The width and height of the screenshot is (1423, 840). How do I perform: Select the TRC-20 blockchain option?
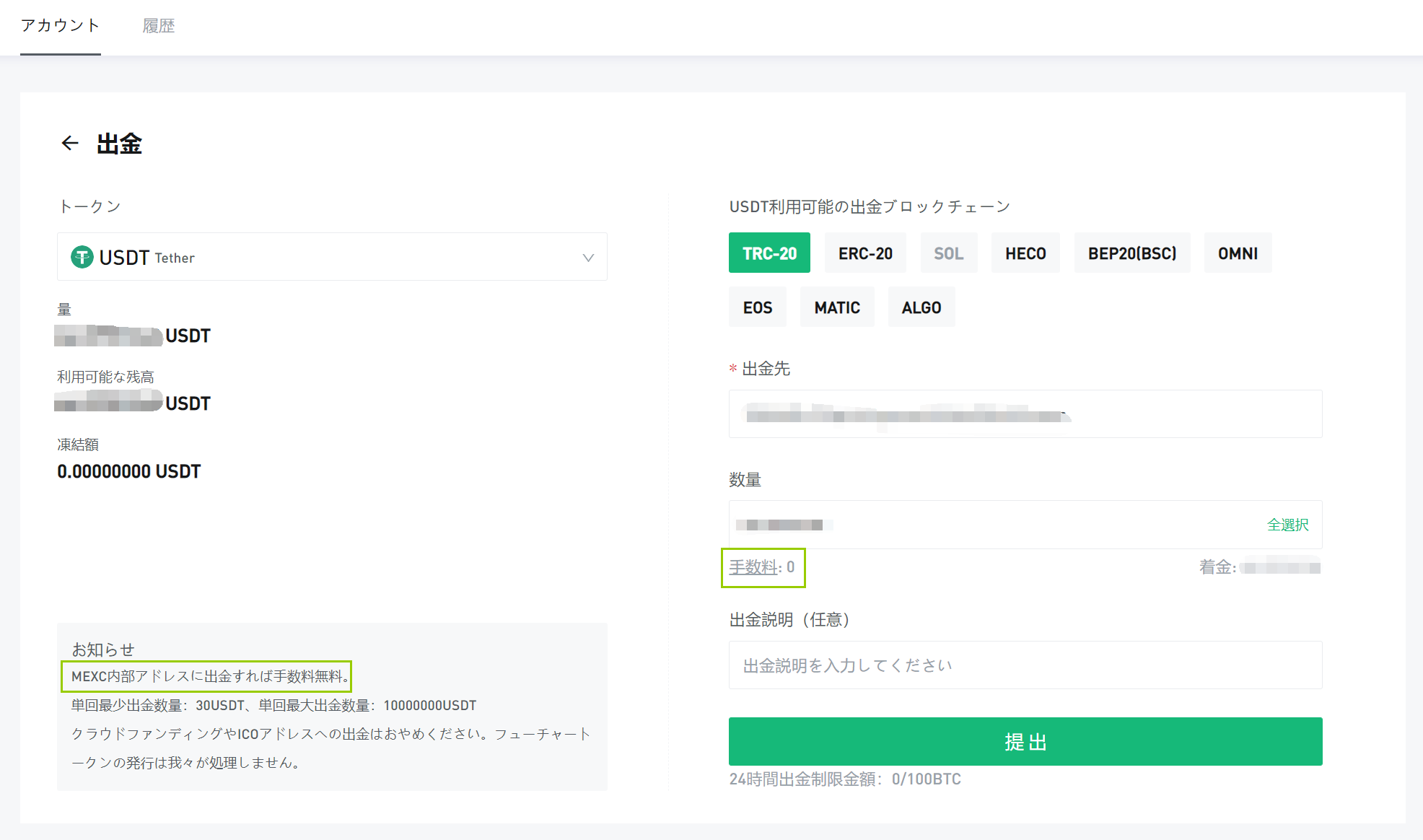coord(769,253)
